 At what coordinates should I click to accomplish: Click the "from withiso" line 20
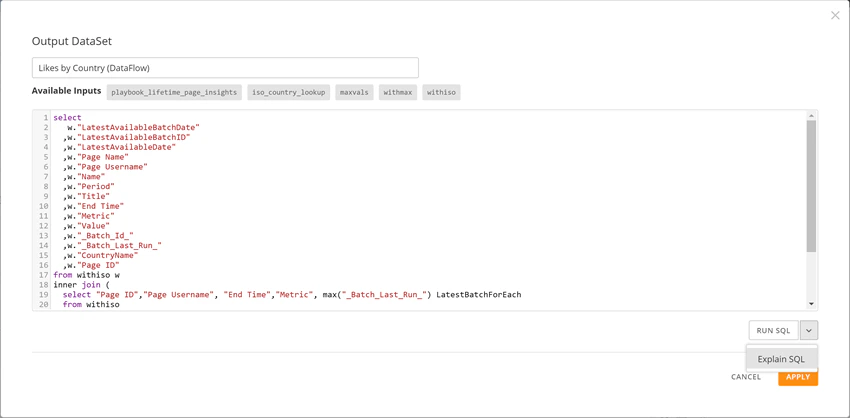91,305
